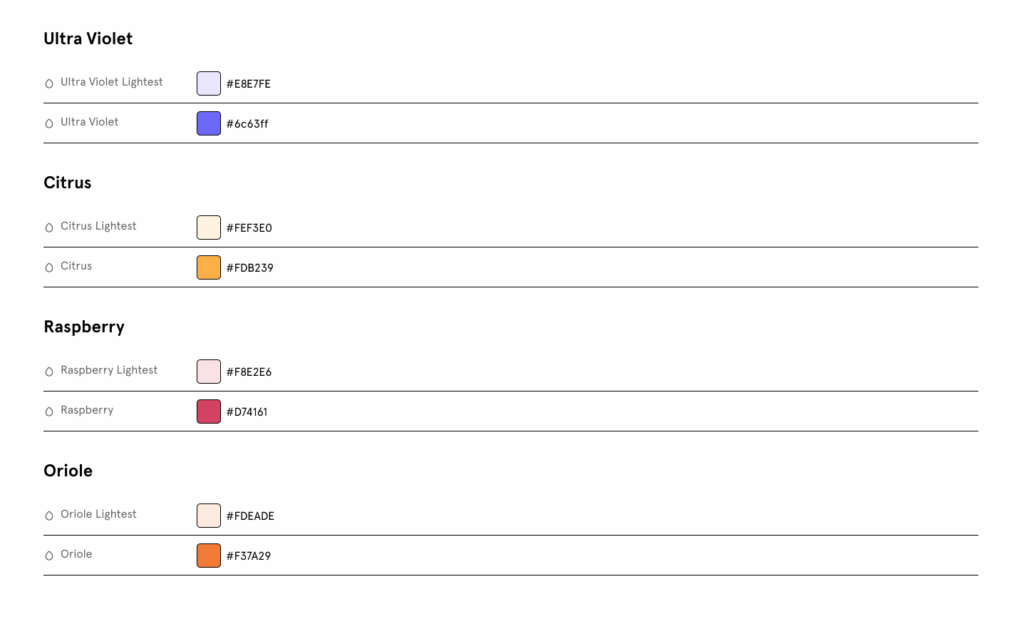This screenshot has height=629, width=1024.
Task: Pick the Raspberry Lightest pink swatch
Action: tap(208, 372)
